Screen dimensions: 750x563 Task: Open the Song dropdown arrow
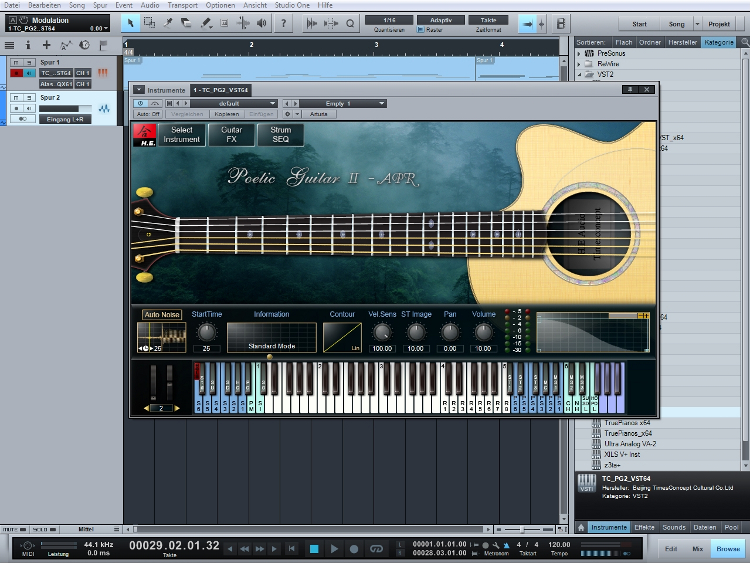click(x=697, y=23)
